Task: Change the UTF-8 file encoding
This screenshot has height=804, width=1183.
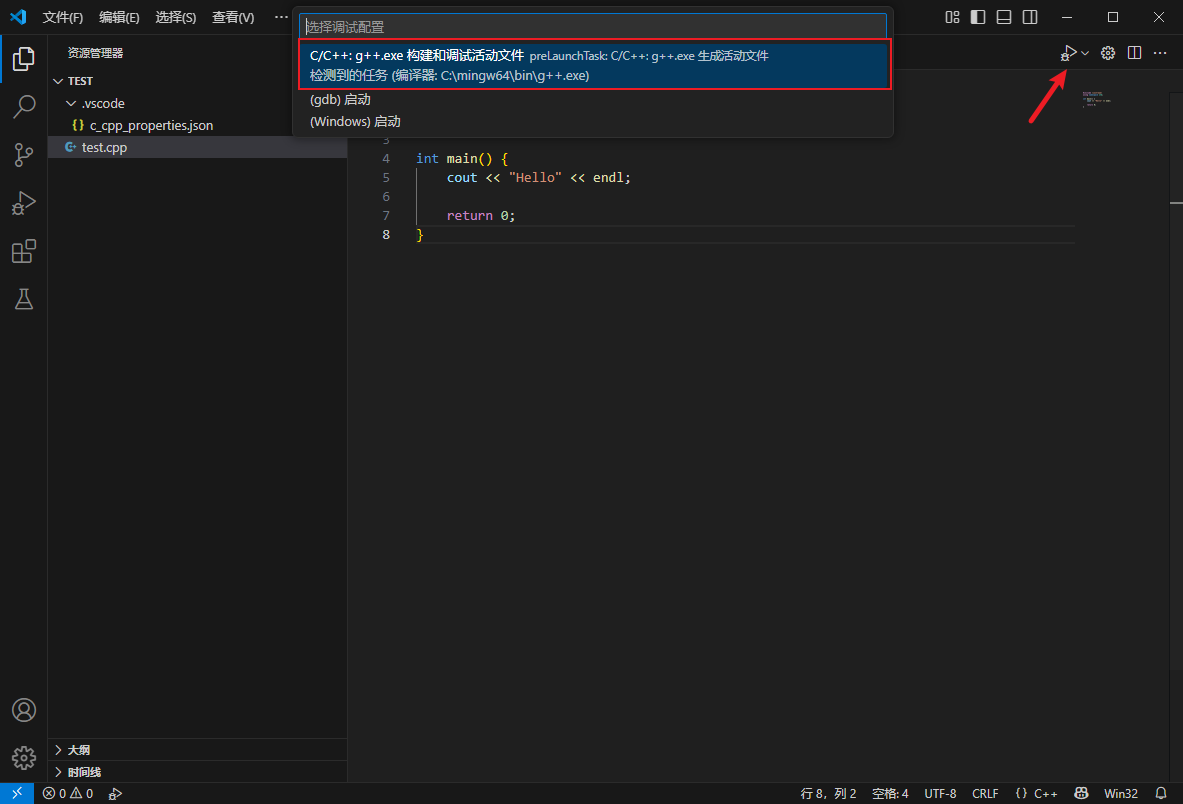Action: click(x=940, y=793)
